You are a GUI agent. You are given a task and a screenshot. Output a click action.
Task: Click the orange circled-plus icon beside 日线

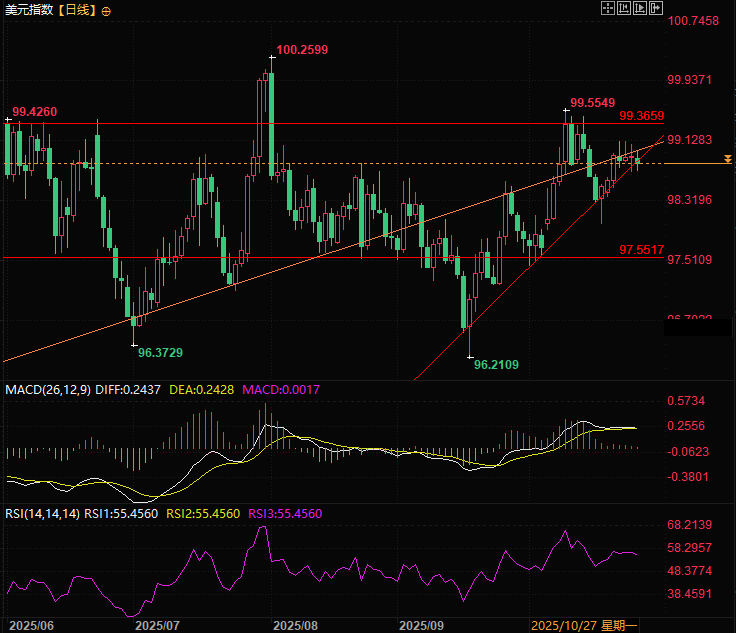[107, 10]
